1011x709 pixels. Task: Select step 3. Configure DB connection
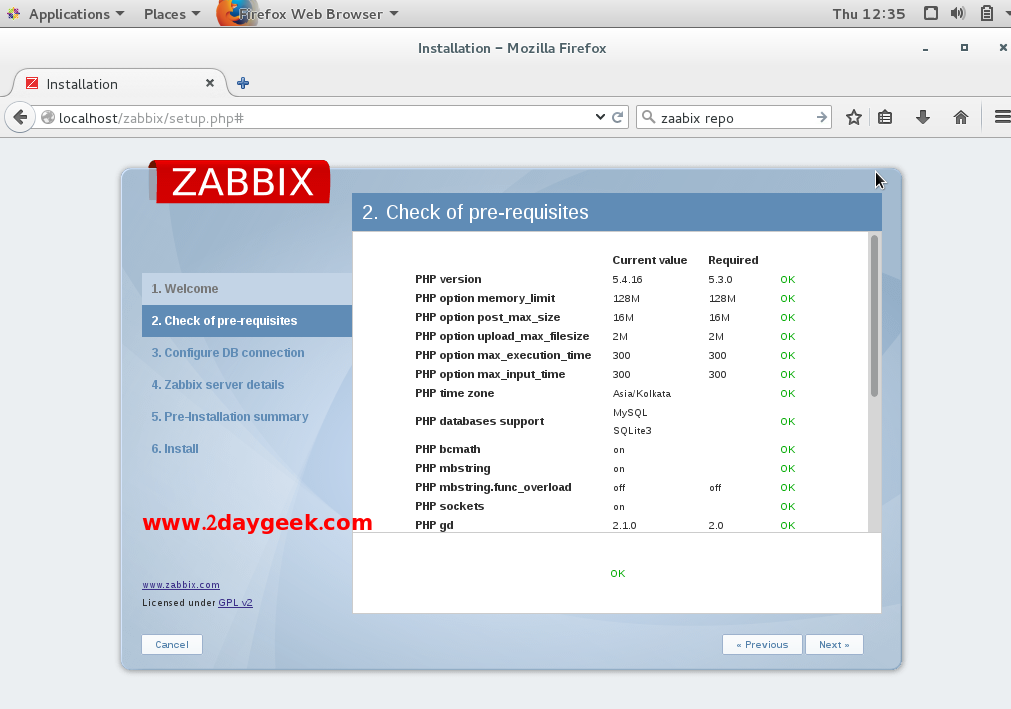tap(228, 353)
